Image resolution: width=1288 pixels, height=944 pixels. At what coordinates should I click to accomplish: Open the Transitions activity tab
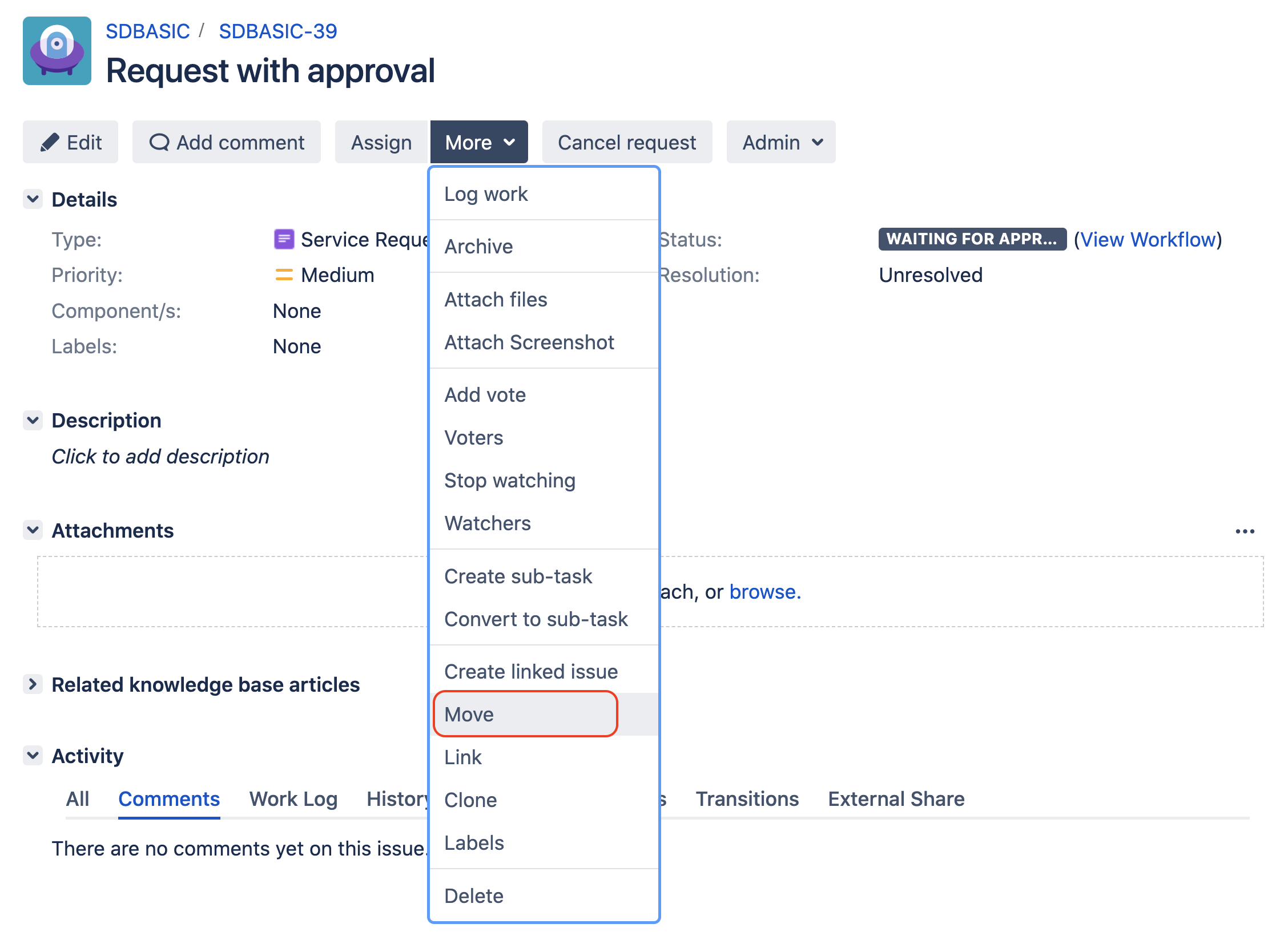click(x=747, y=799)
